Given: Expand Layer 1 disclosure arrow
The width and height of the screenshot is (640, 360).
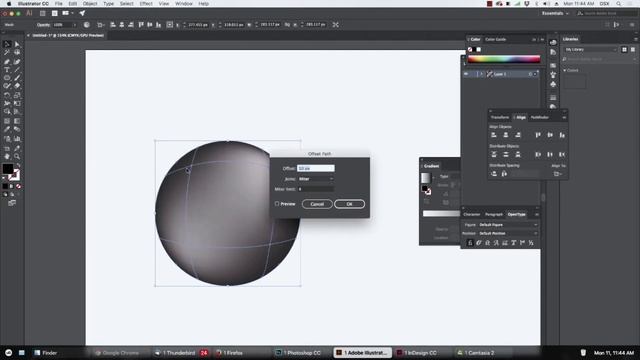Looking at the screenshot, I should 481,74.
